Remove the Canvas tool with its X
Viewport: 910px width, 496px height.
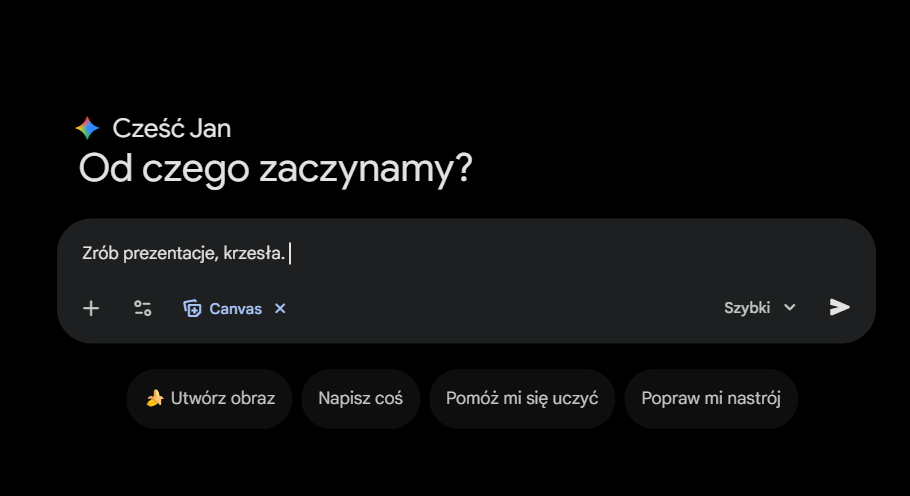pyautogui.click(x=280, y=308)
